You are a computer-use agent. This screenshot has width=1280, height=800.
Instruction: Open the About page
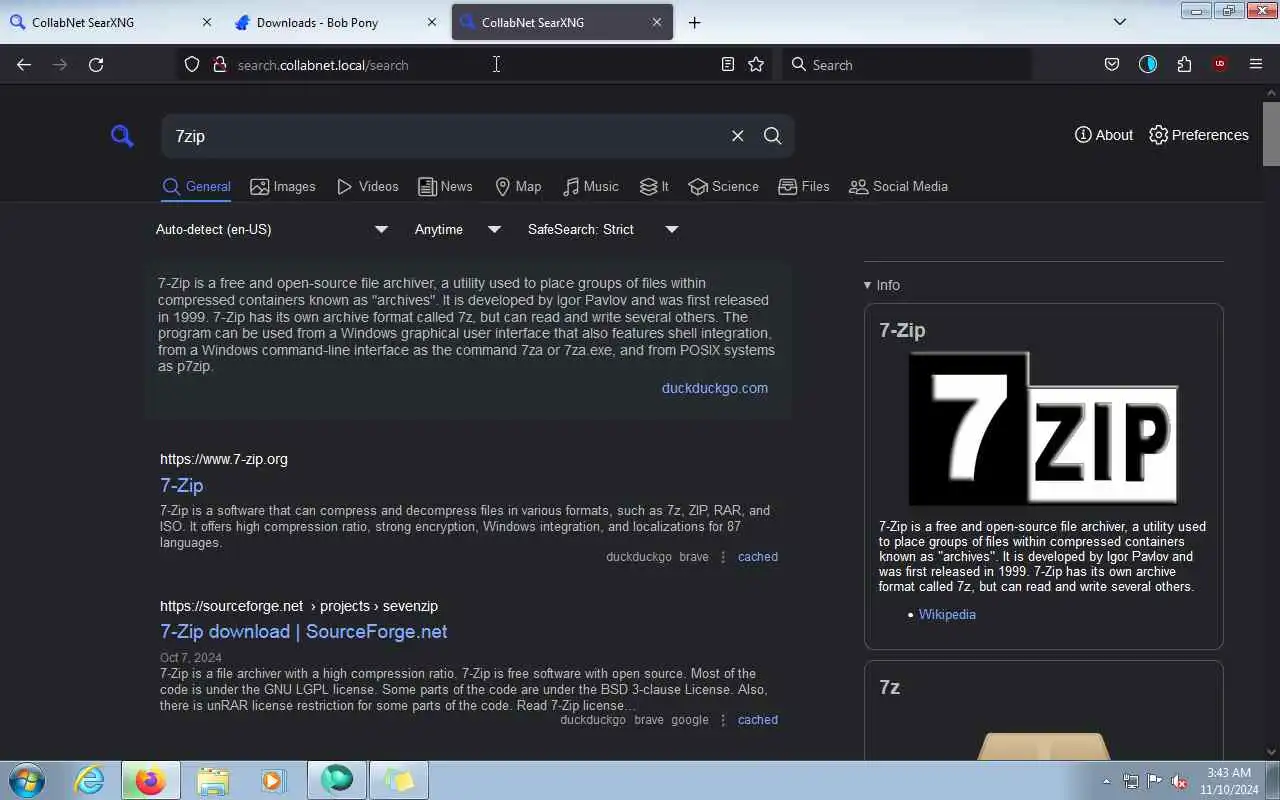1104,135
